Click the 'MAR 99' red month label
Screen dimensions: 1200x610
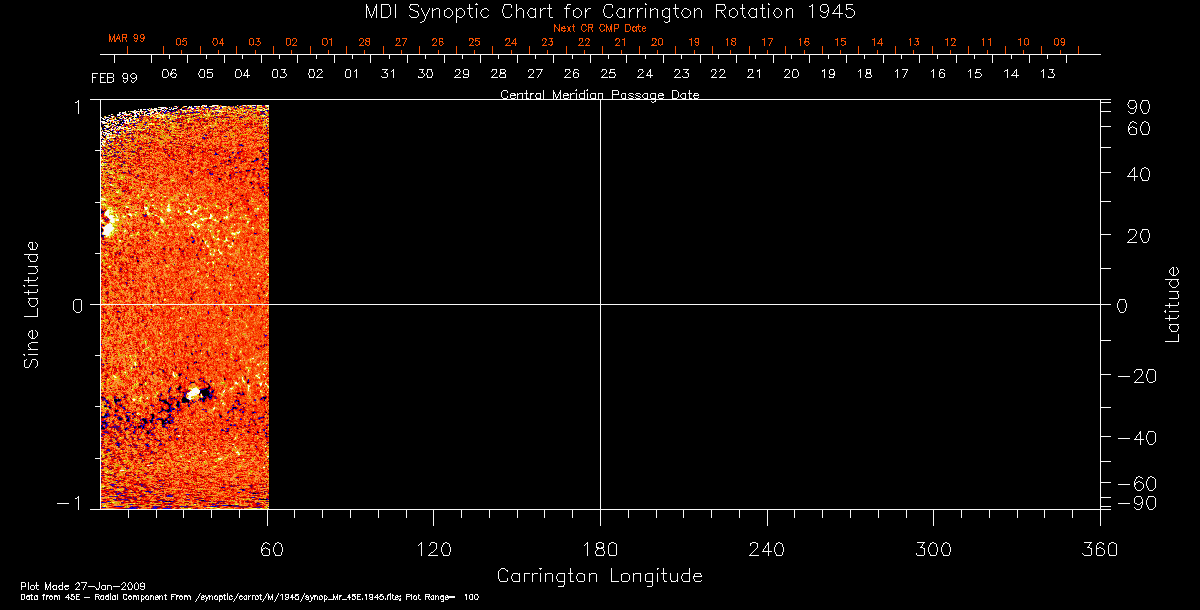pos(127,38)
